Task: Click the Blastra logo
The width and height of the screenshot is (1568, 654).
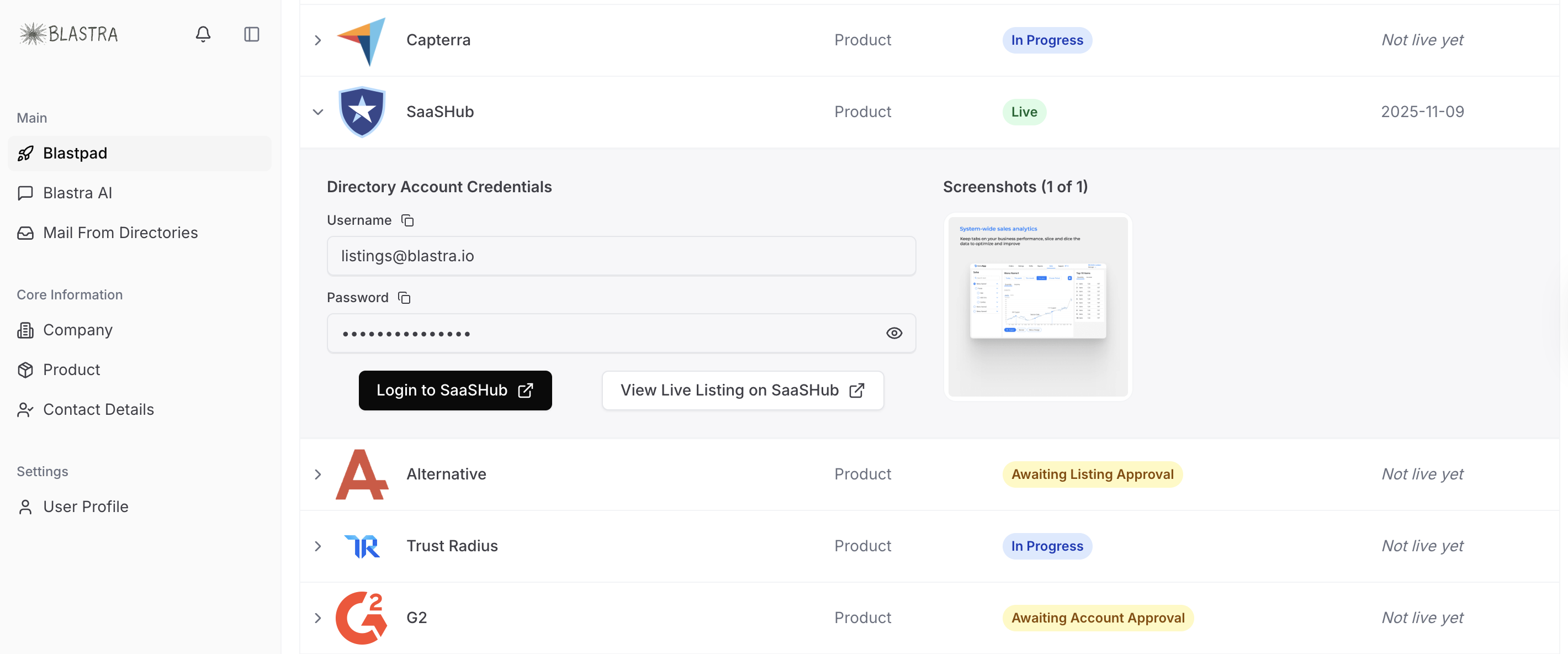Action: coord(68,34)
